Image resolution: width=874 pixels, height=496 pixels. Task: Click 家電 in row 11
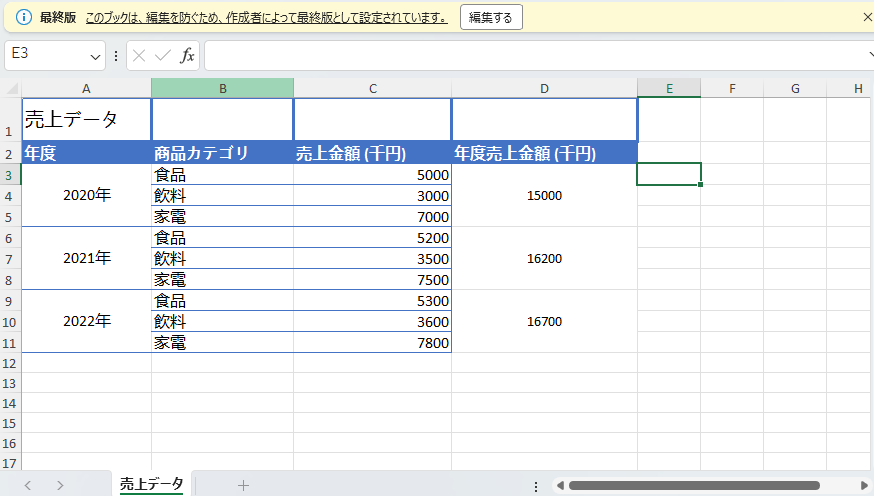pyautogui.click(x=222, y=342)
